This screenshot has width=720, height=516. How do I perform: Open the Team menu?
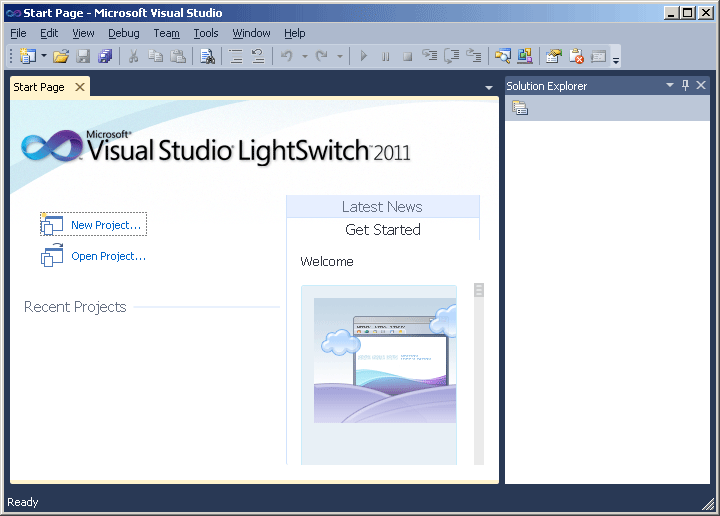(166, 33)
